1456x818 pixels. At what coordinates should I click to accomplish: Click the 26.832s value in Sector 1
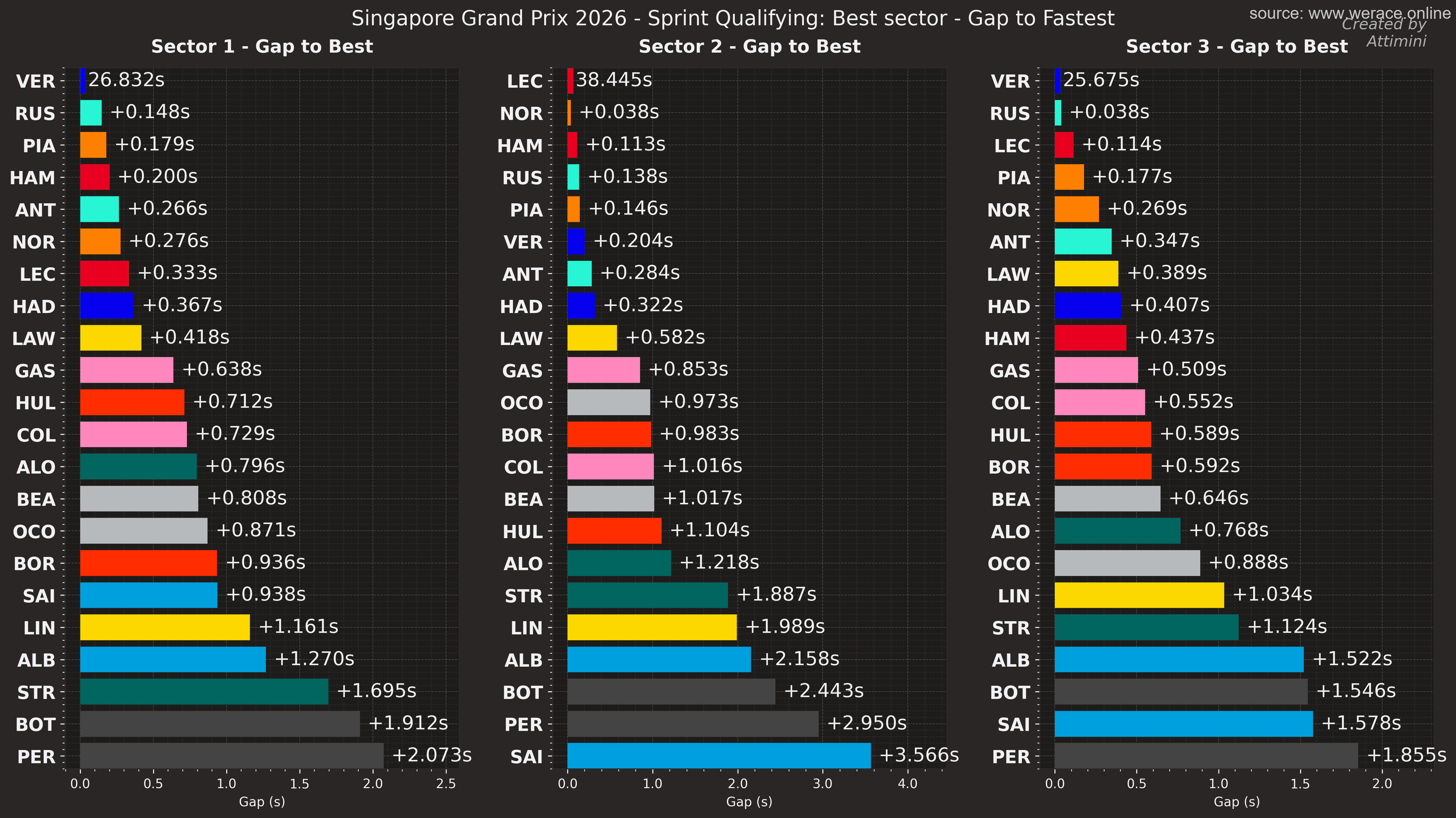(126, 80)
